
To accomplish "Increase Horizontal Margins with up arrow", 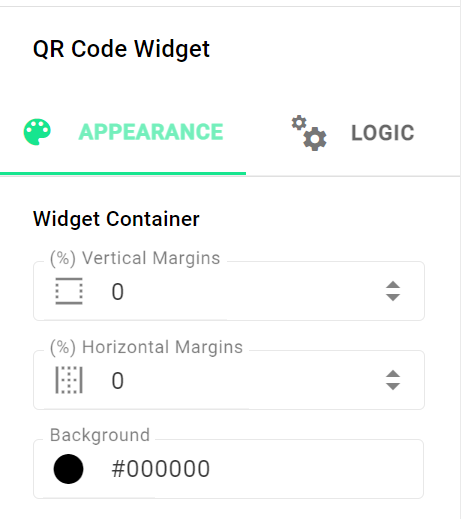I will click(x=393, y=374).
